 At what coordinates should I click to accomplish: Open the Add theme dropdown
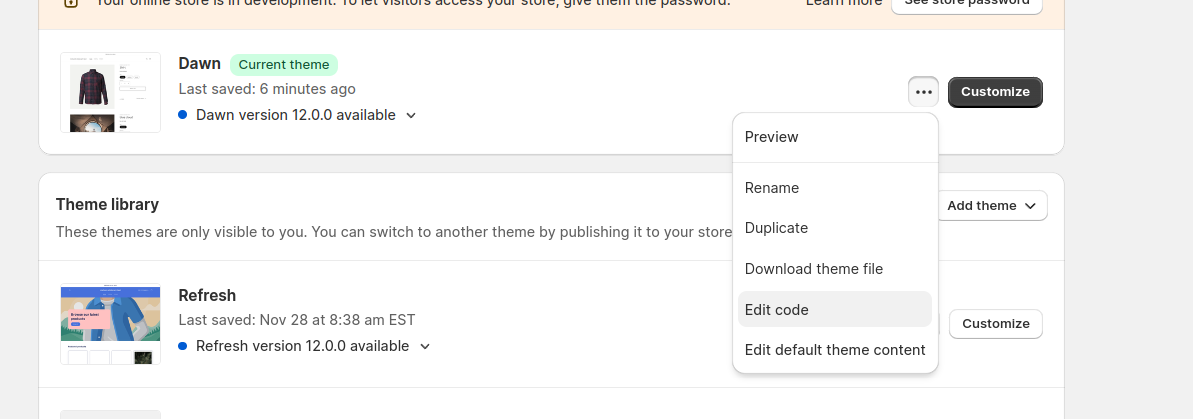tap(991, 205)
